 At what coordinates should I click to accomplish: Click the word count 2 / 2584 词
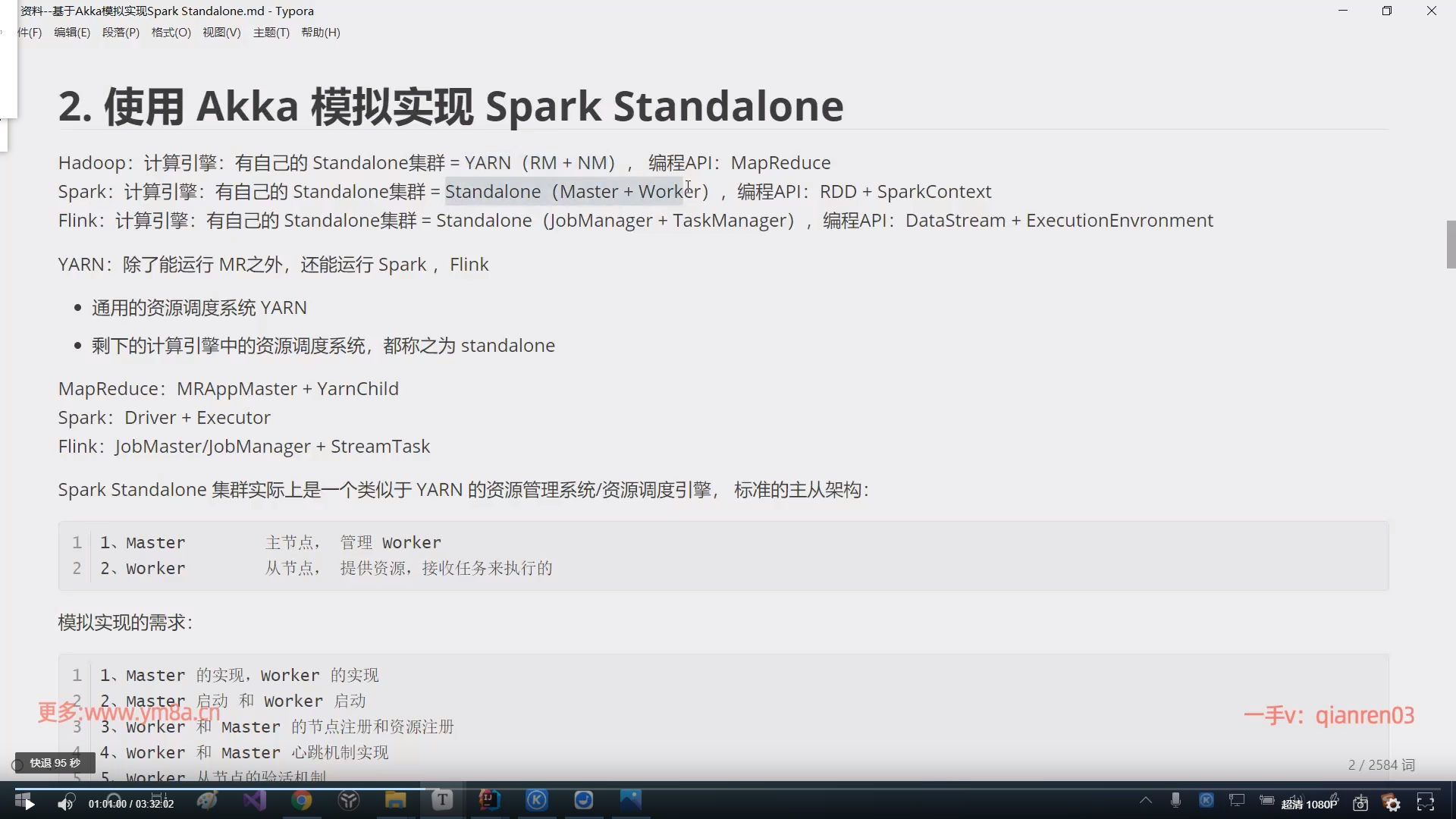[x=1381, y=764]
